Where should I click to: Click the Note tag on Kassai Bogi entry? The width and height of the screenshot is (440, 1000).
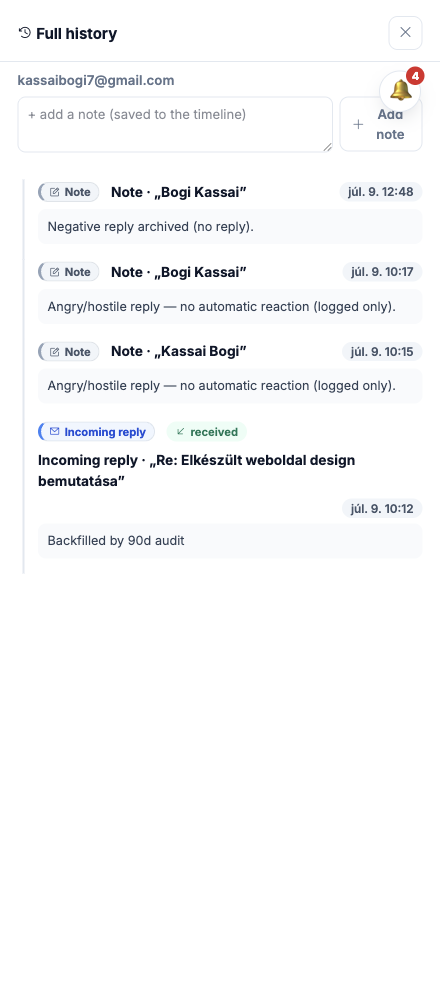point(69,351)
